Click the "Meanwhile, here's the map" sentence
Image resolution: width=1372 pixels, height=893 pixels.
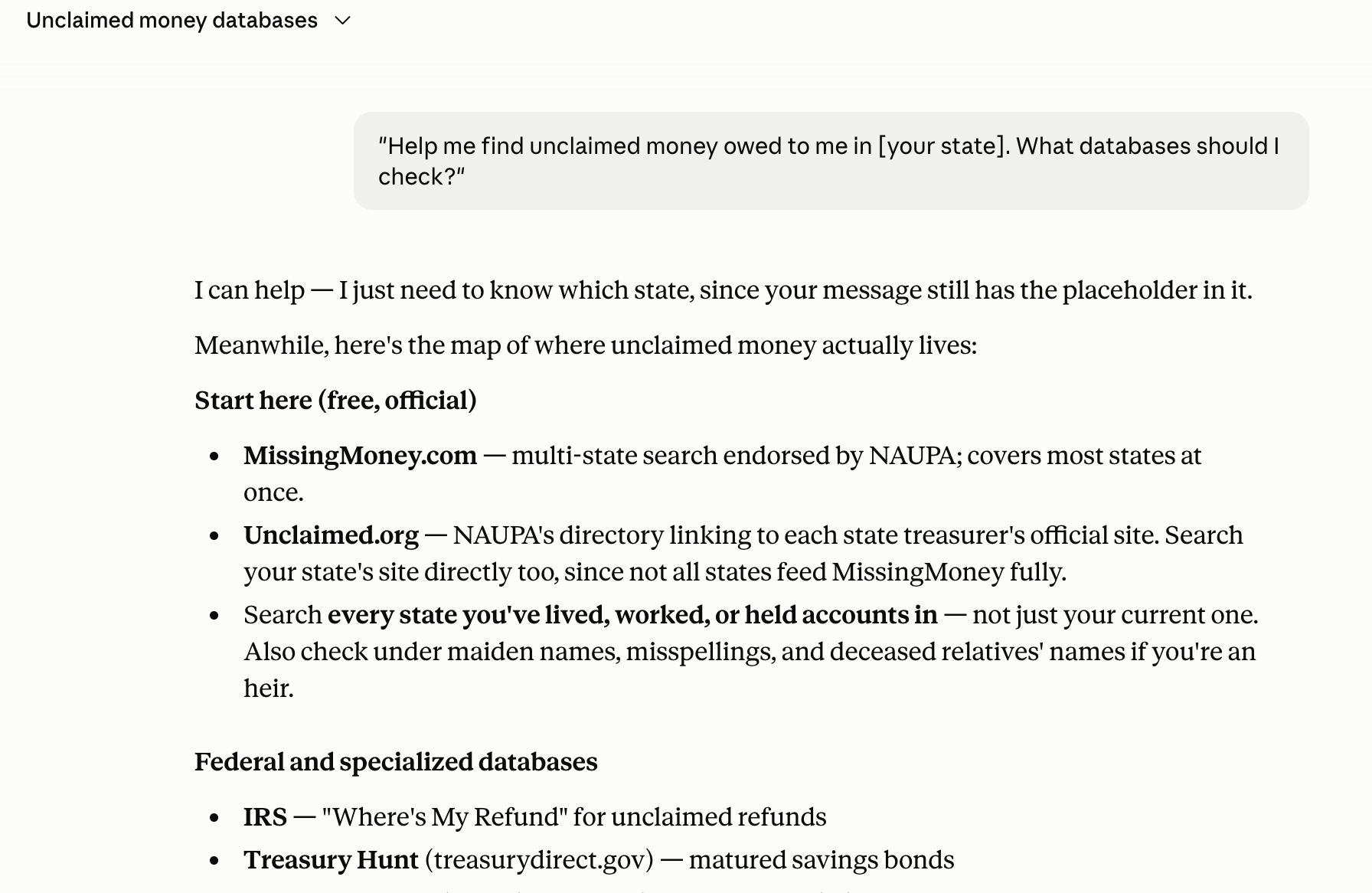pos(586,345)
